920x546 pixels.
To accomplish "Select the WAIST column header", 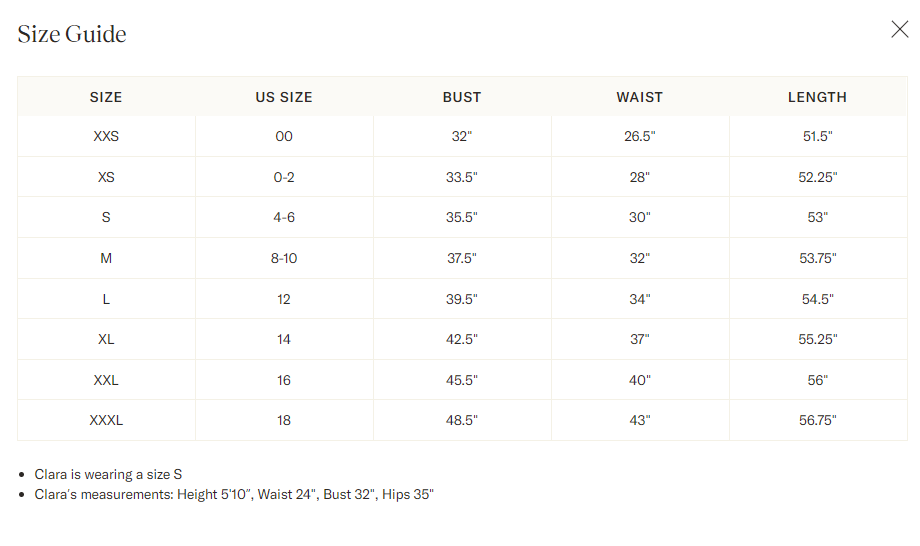I will (x=640, y=97).
